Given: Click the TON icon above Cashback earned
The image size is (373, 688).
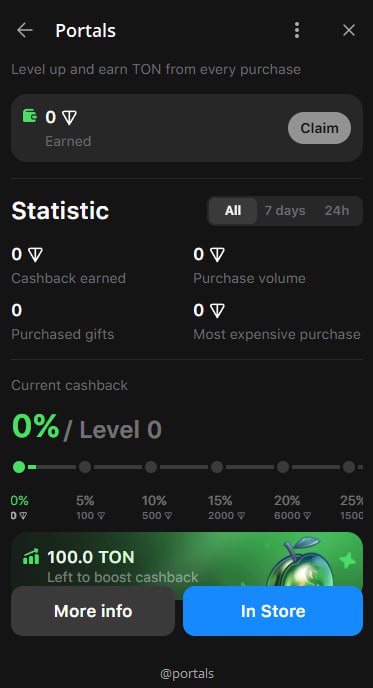Looking at the screenshot, I should [35, 255].
